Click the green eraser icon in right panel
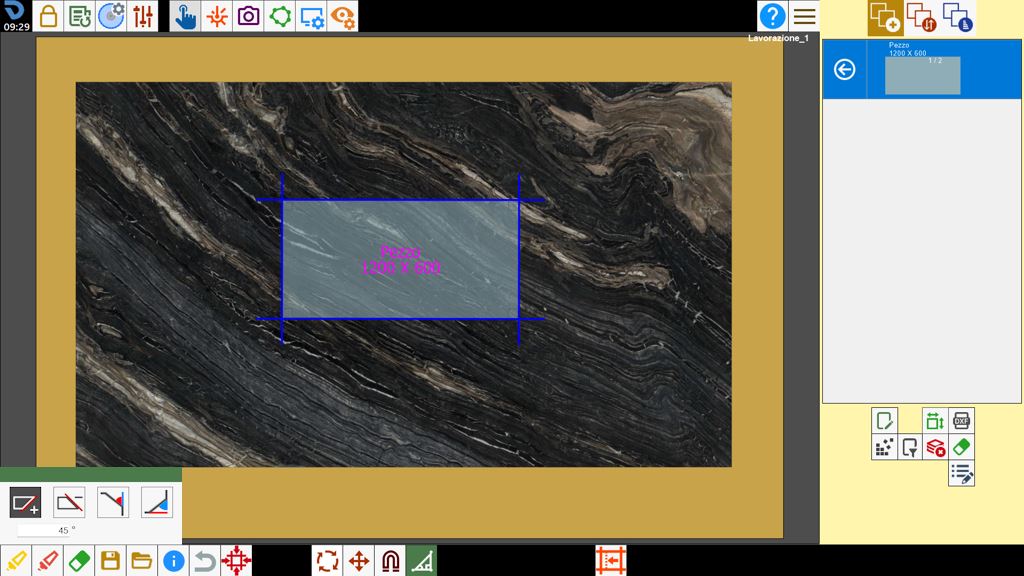The height and width of the screenshot is (576, 1024). [961, 447]
